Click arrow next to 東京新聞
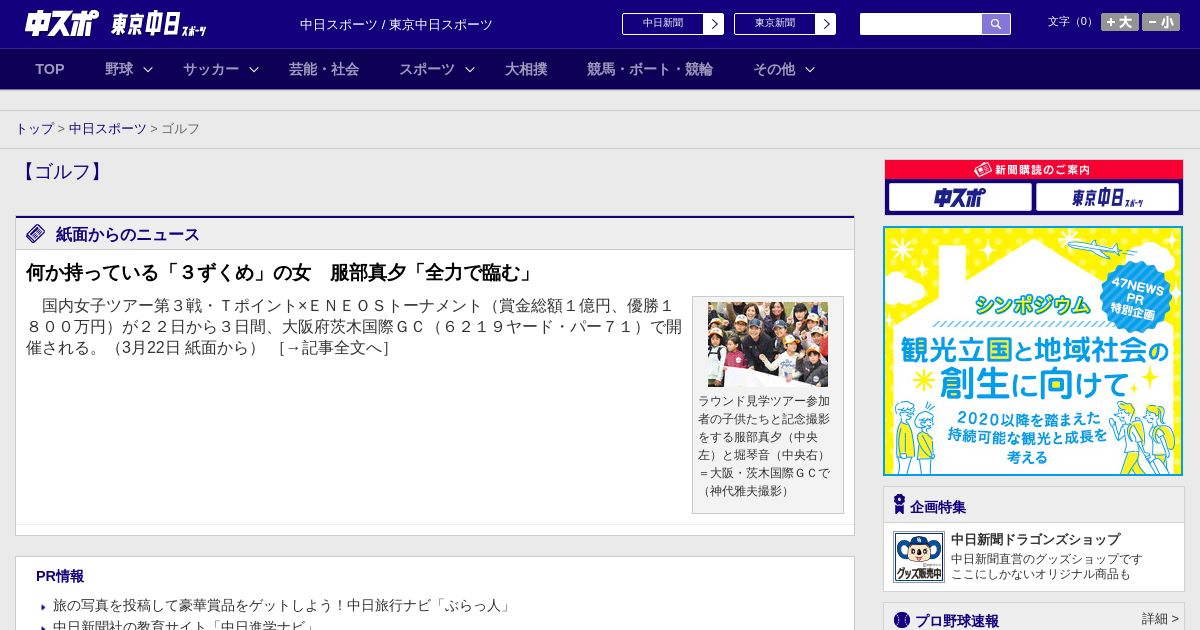This screenshot has width=1200, height=630. 826,24
